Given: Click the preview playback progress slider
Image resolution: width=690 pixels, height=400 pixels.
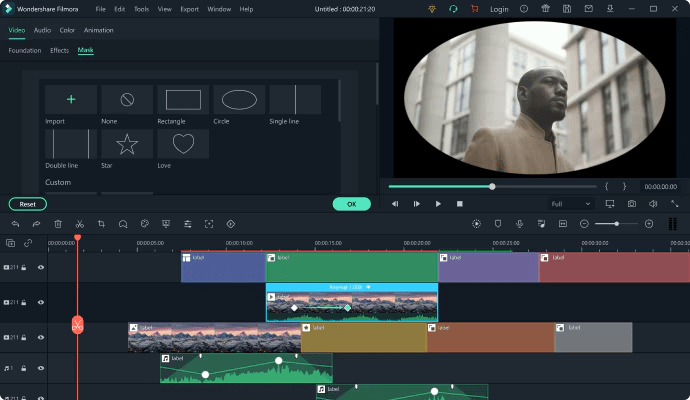Looking at the screenshot, I should 492,186.
